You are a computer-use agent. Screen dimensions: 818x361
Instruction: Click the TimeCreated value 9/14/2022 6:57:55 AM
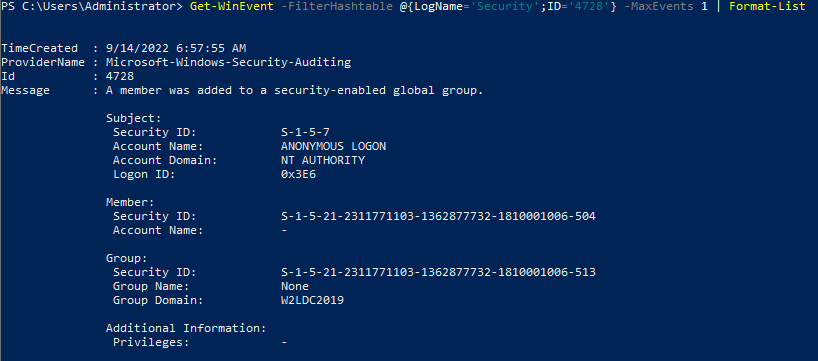click(176, 49)
